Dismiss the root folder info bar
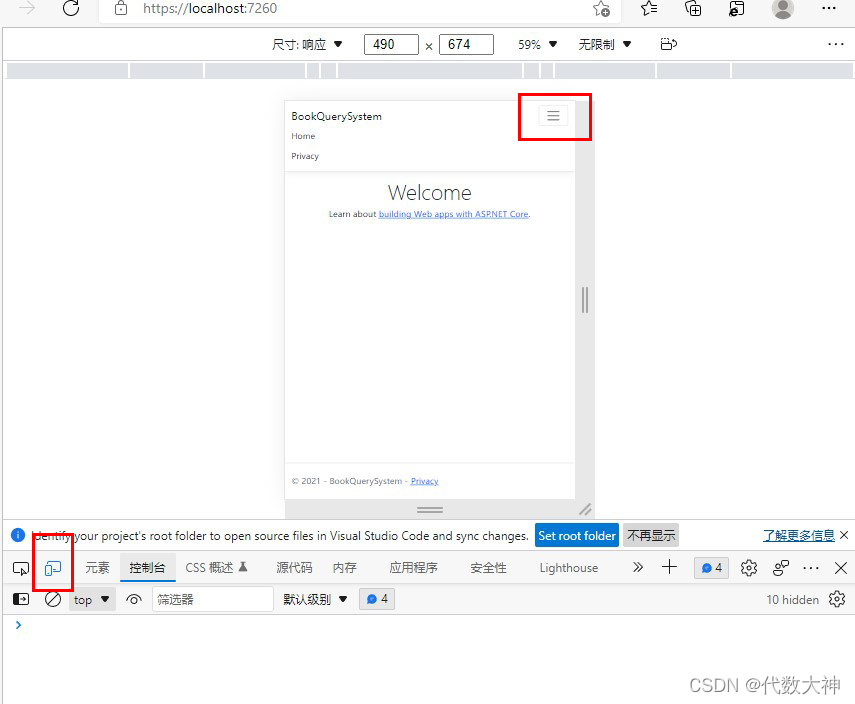Viewport: 855px width, 704px height. (844, 535)
